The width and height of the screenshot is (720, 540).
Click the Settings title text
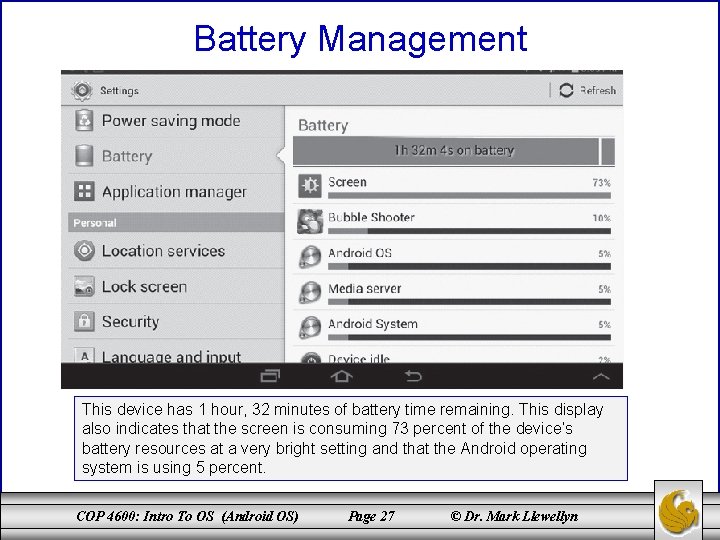click(x=119, y=91)
